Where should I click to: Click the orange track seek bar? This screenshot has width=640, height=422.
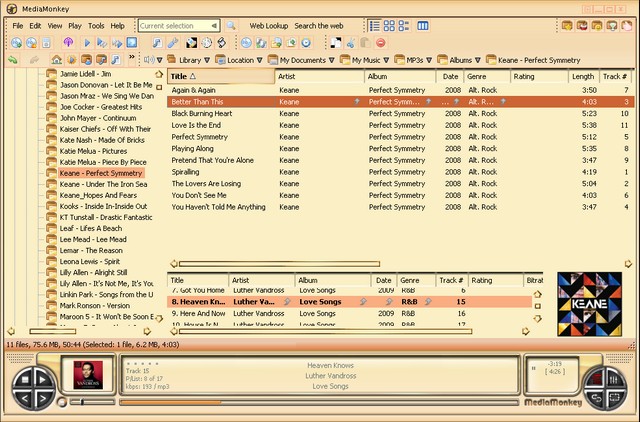point(318,402)
